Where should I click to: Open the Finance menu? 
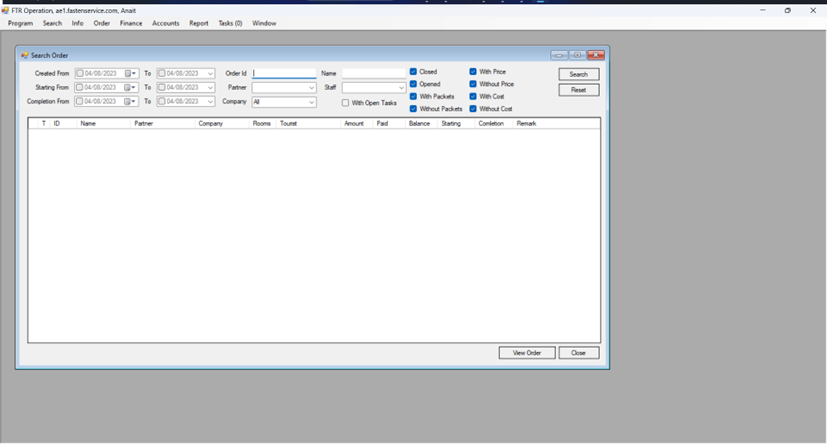point(131,23)
